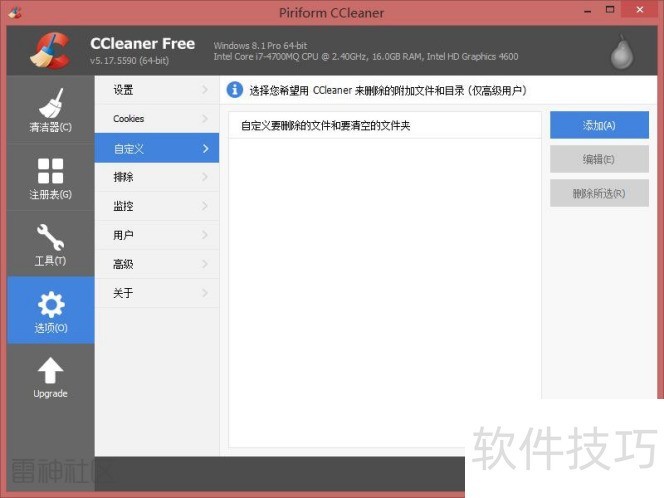Click the Windows 8.1 Pro 64-bit text
This screenshot has width=664, height=498.
[x=260, y=46]
